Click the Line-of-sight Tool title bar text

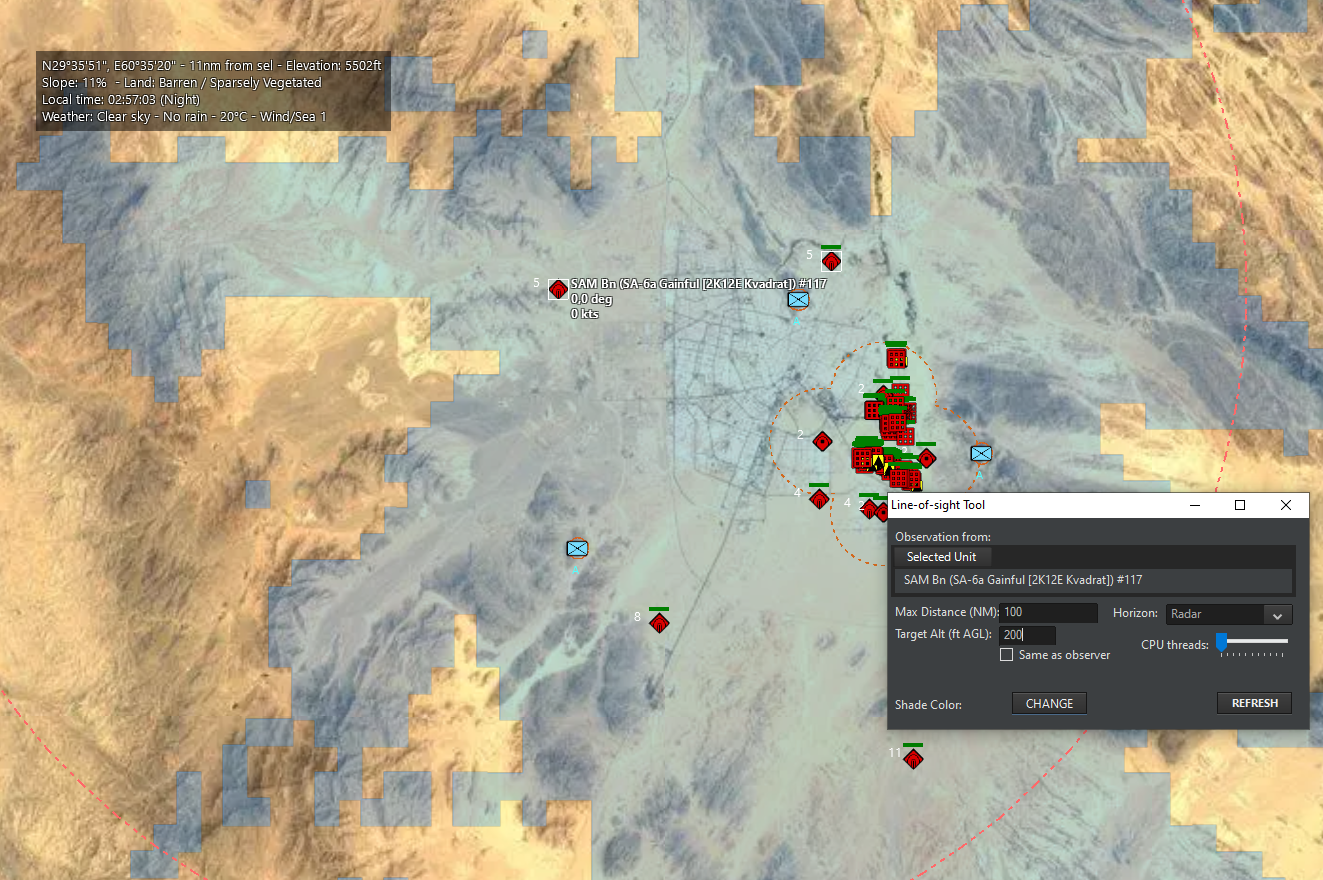click(938, 505)
